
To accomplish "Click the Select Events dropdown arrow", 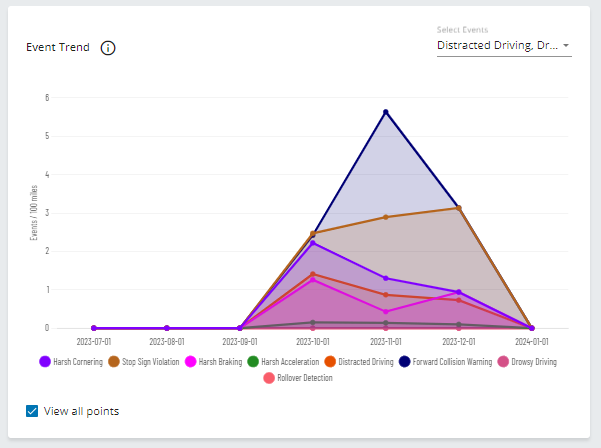I will click(x=566, y=45).
